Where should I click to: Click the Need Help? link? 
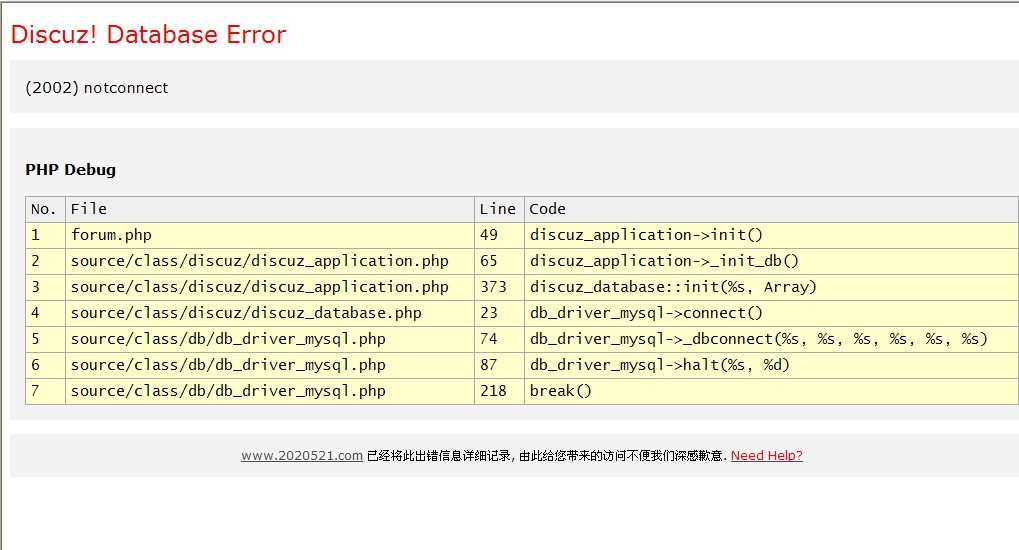[766, 456]
